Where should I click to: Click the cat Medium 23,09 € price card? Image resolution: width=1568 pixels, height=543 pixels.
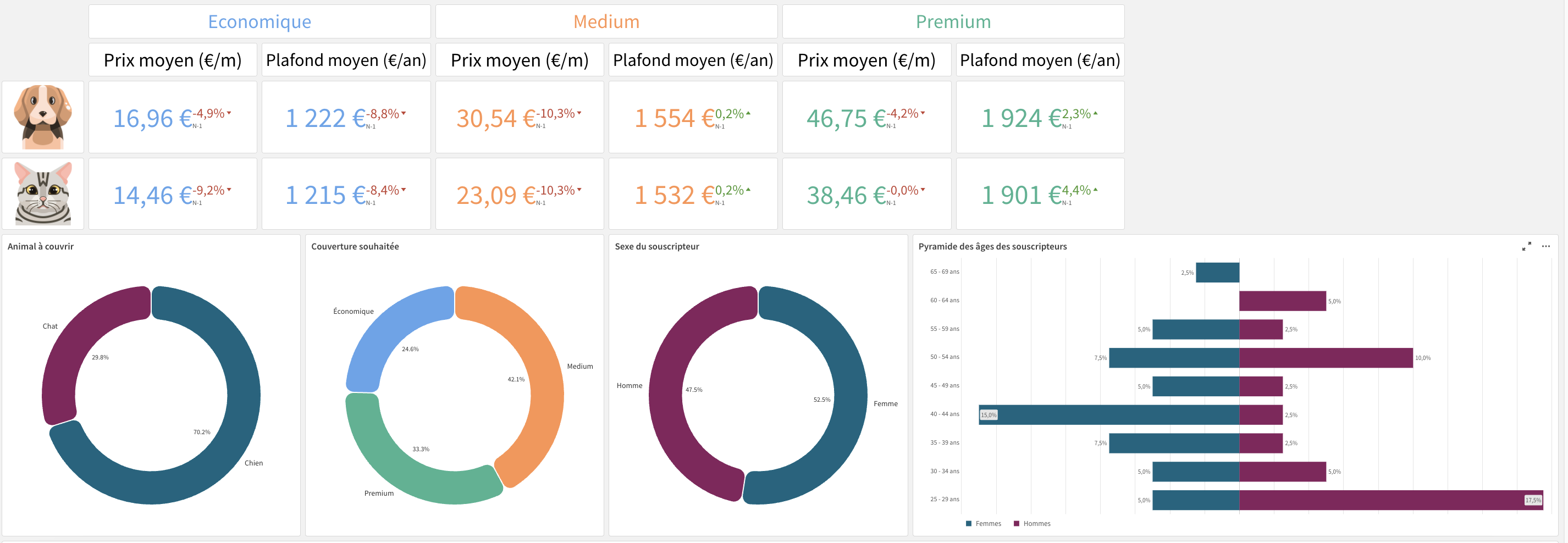[520, 193]
